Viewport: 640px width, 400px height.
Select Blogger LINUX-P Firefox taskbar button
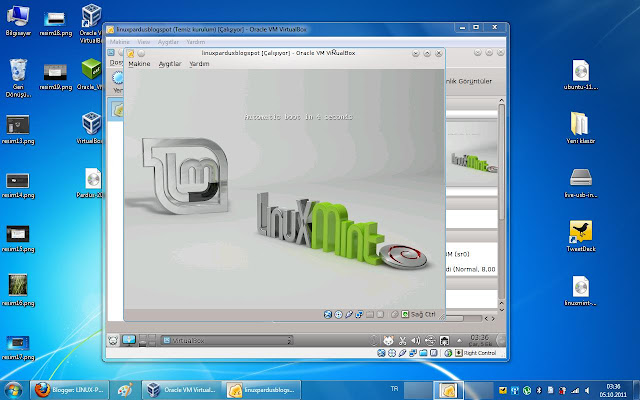70,390
